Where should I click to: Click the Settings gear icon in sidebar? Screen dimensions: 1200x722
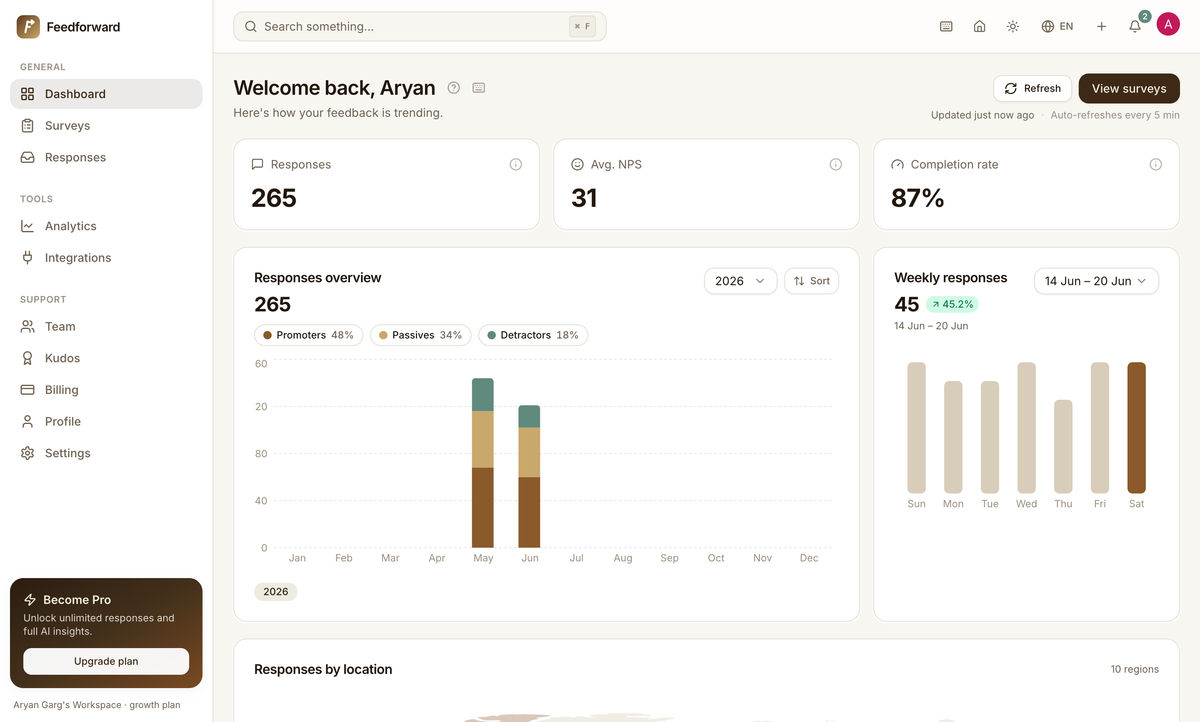[28, 453]
